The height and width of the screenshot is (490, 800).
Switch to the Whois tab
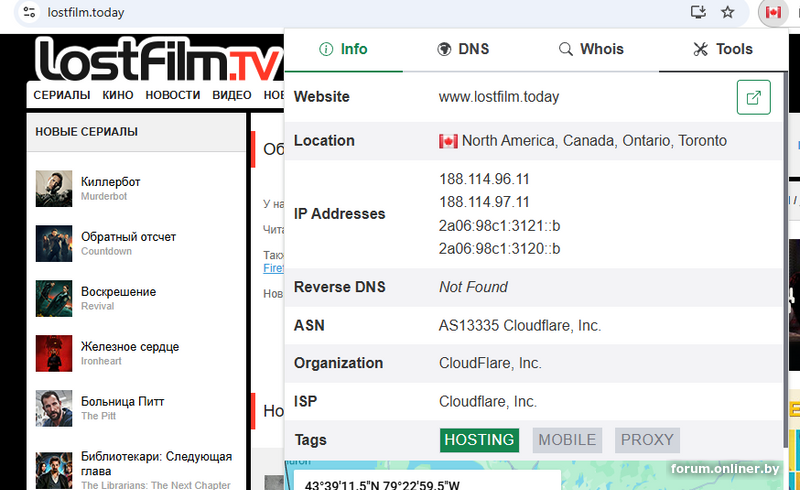click(x=591, y=49)
